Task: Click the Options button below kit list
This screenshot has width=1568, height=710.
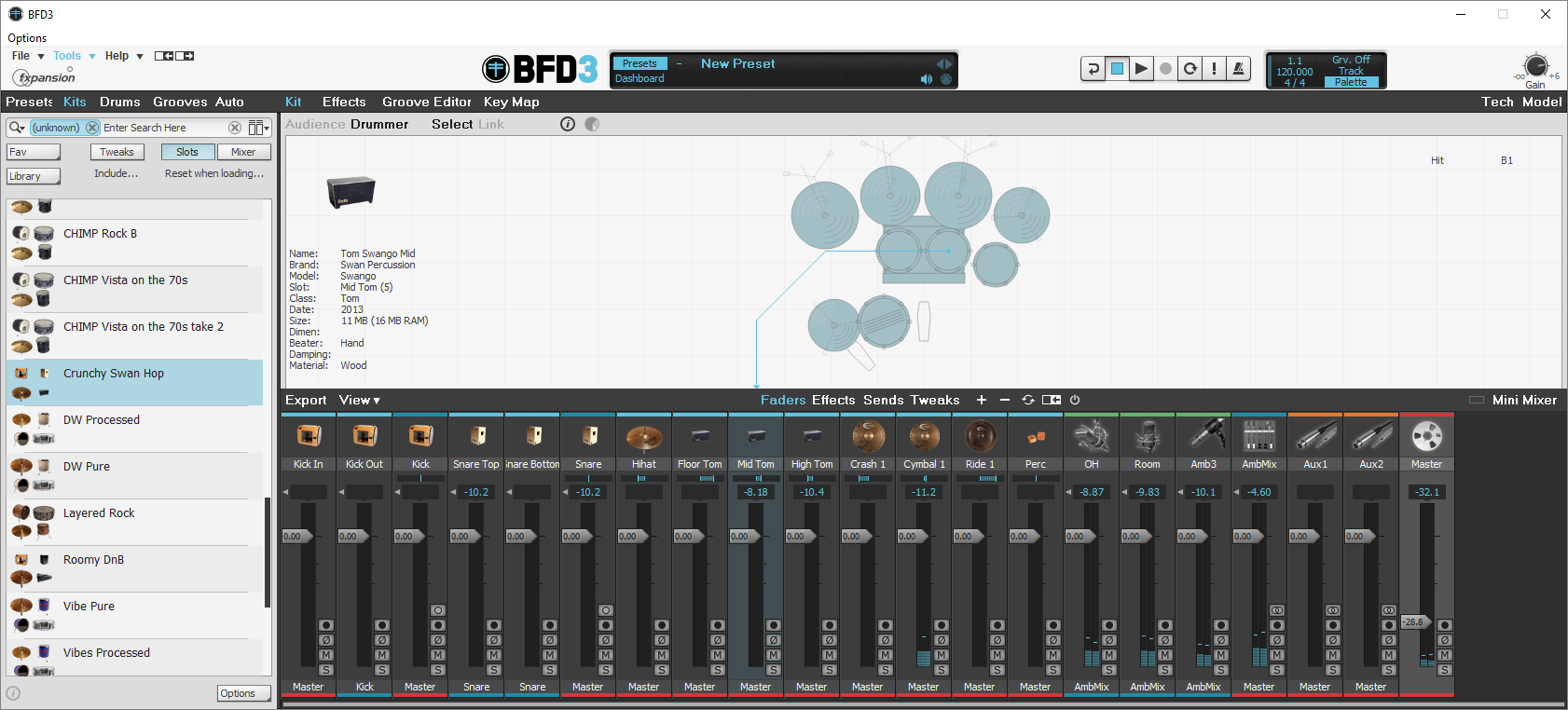Action: click(x=244, y=693)
